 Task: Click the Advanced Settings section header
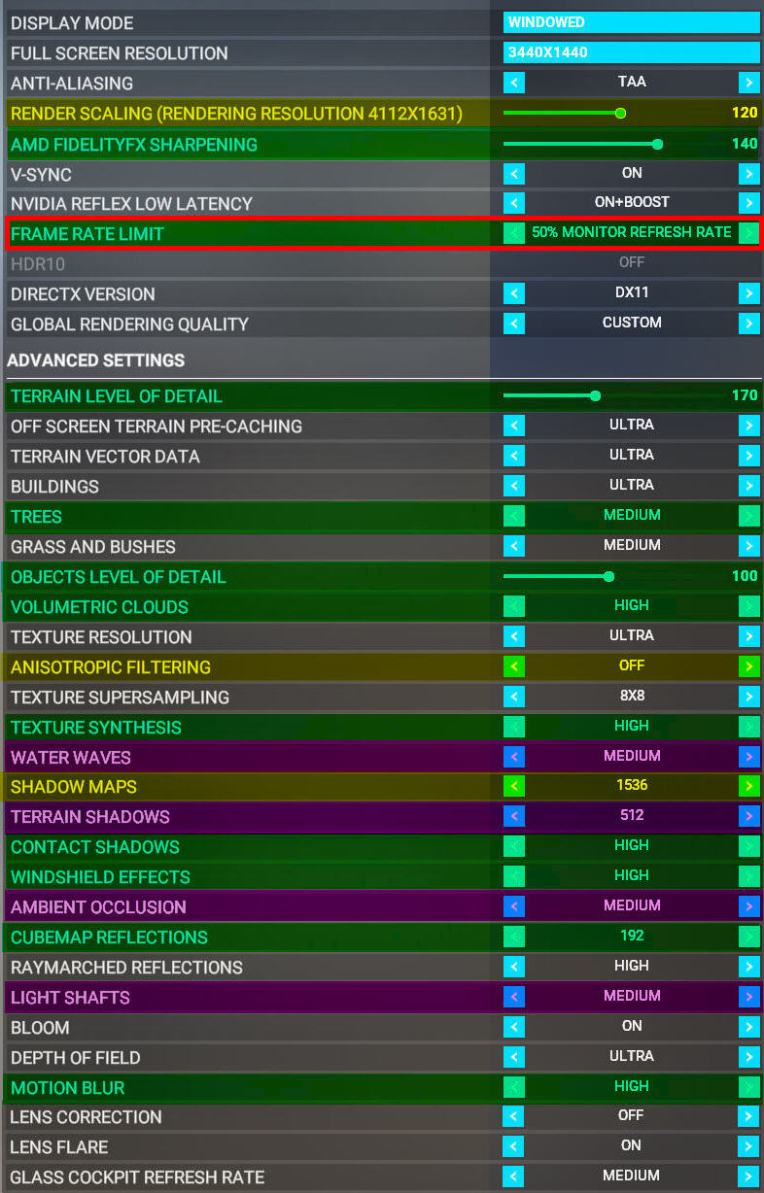[96, 360]
